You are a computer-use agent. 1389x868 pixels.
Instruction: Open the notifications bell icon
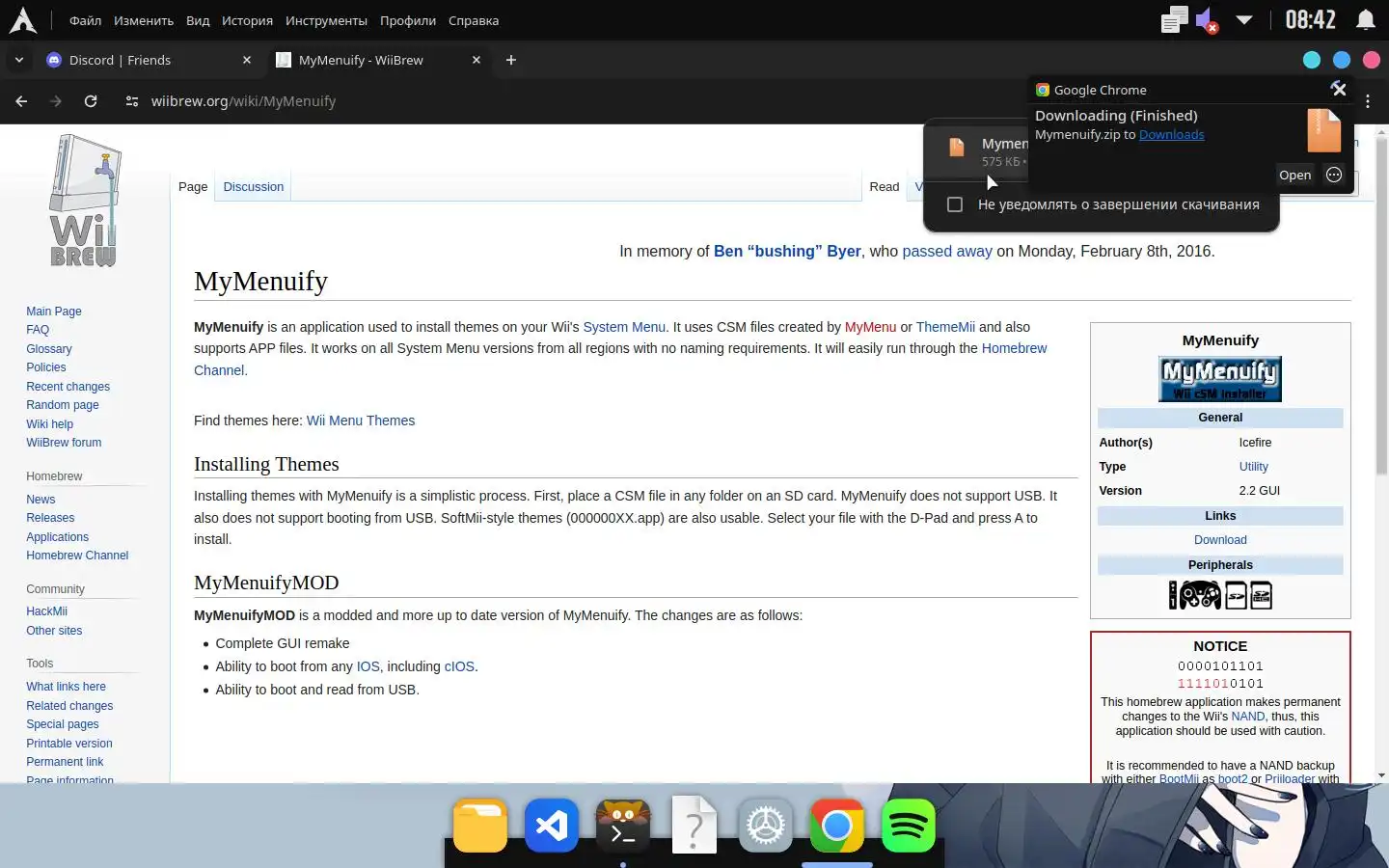click(1366, 20)
